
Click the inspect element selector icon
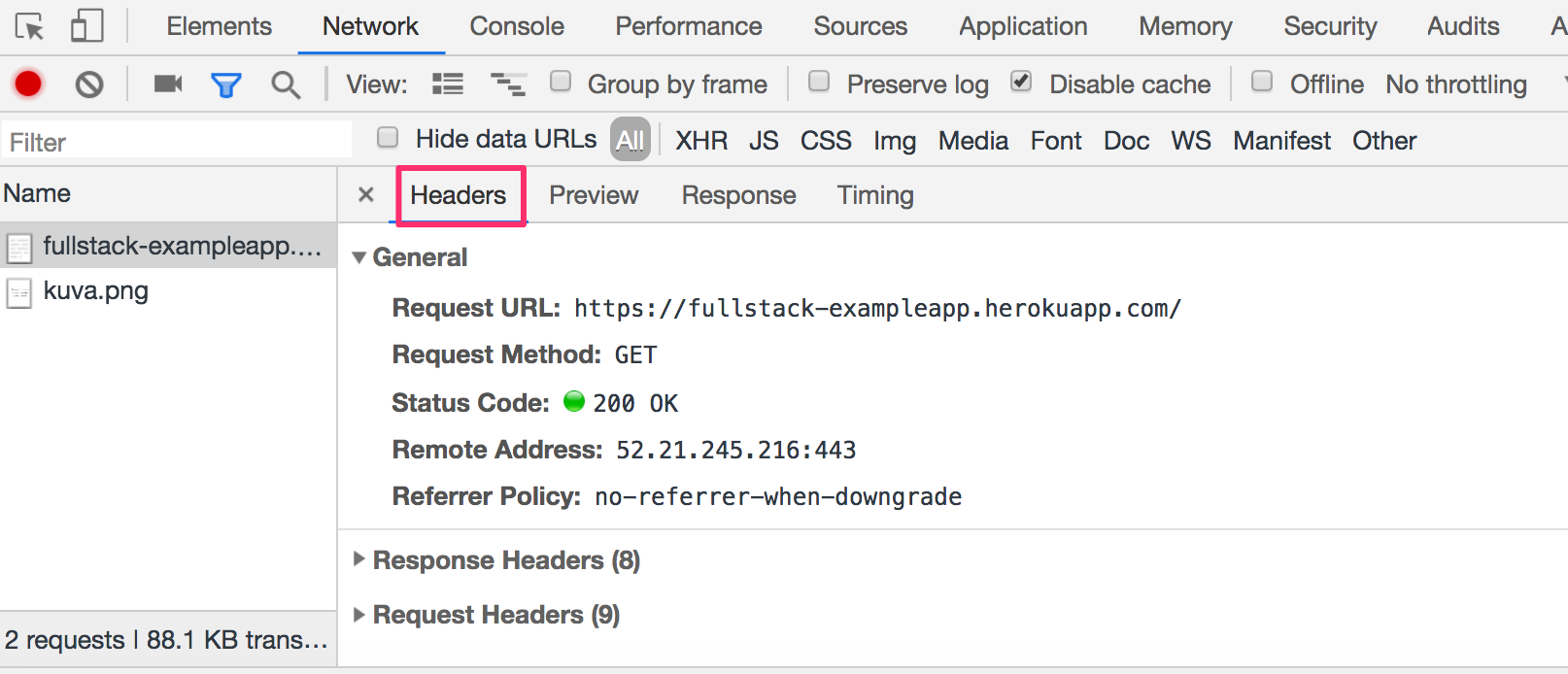30,26
